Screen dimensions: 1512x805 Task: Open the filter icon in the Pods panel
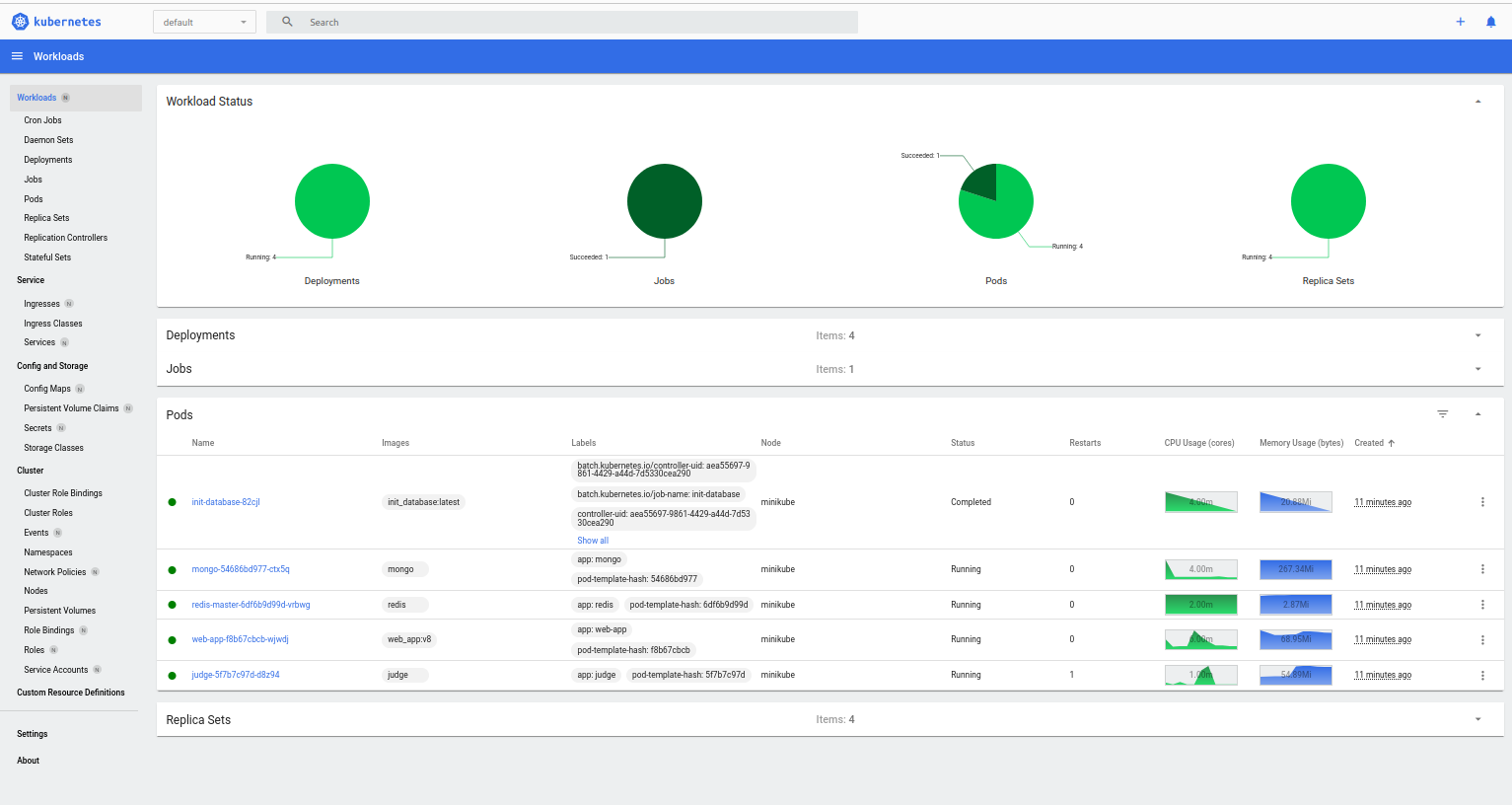(x=1443, y=414)
